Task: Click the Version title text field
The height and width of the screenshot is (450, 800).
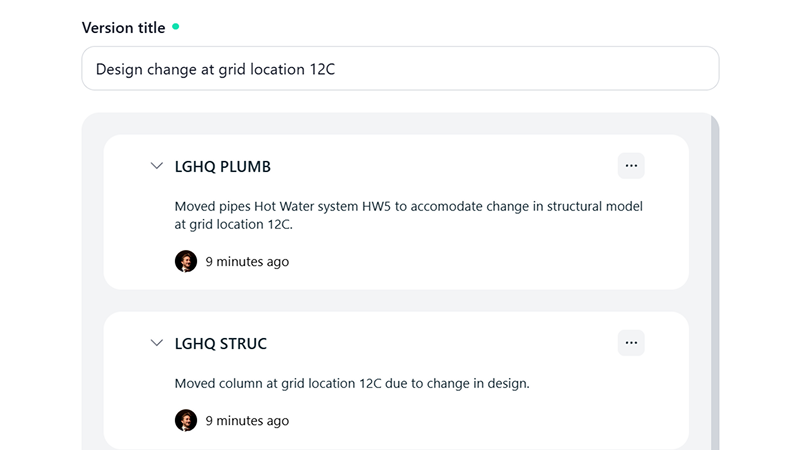Action: coord(400,69)
